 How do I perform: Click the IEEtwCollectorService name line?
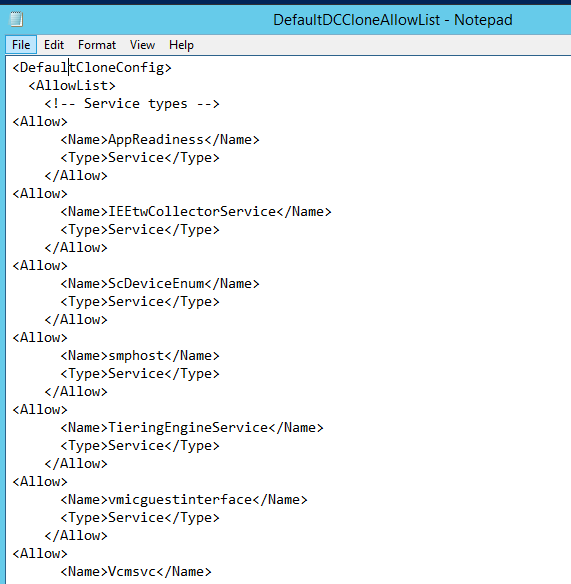196,212
